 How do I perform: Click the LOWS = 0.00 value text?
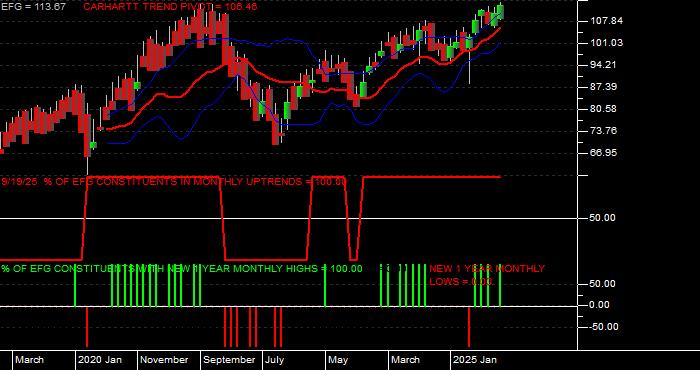[x=461, y=282]
